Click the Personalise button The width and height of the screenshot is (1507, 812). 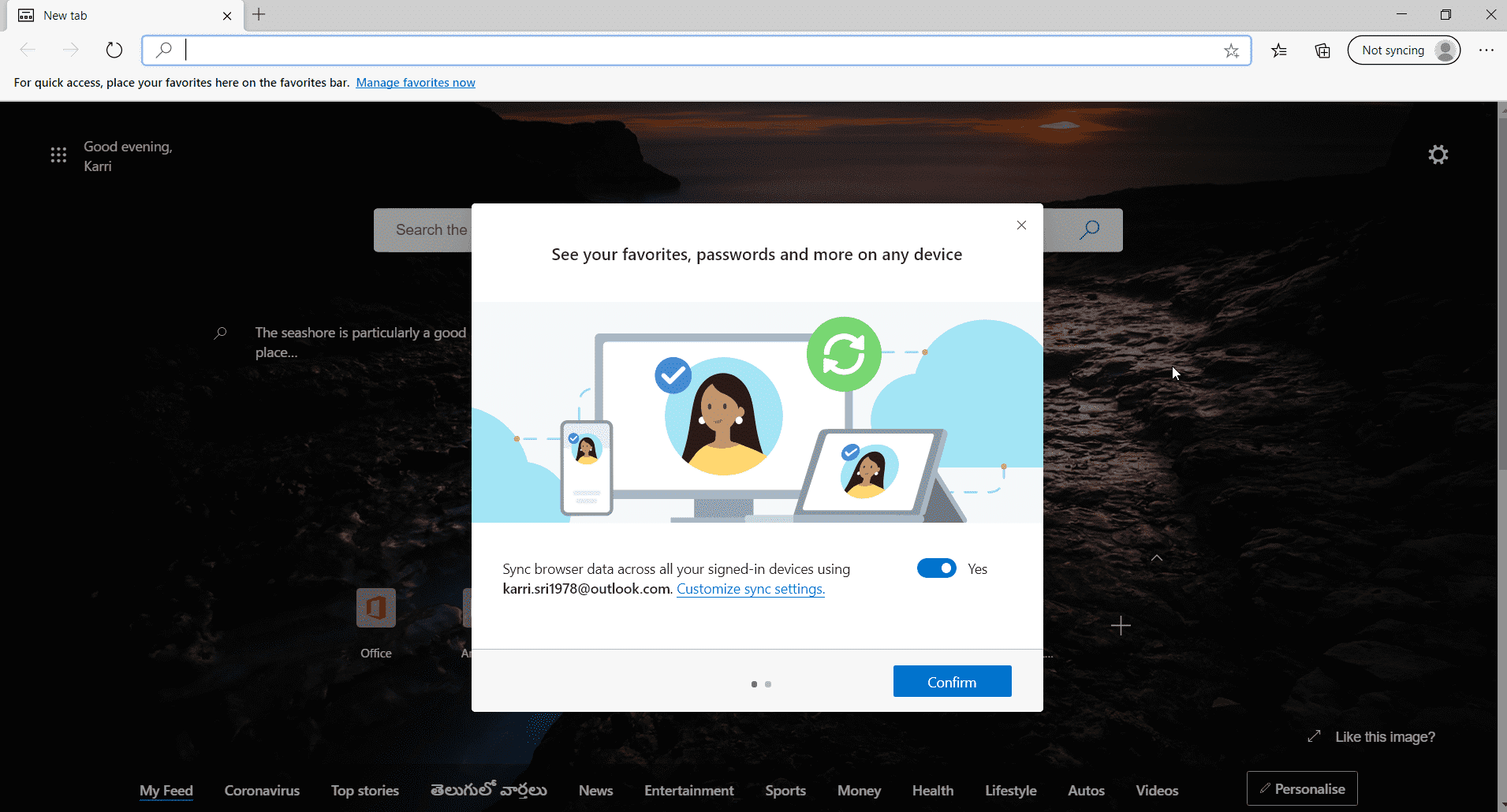pyautogui.click(x=1301, y=788)
